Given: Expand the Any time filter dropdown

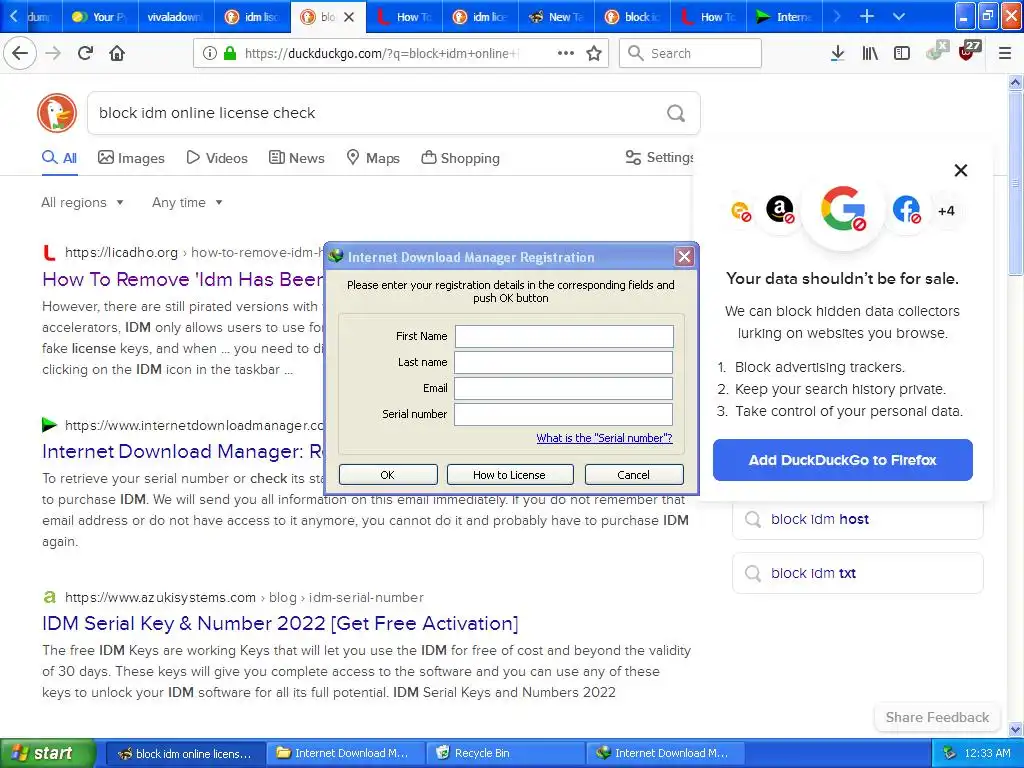Looking at the screenshot, I should [187, 202].
